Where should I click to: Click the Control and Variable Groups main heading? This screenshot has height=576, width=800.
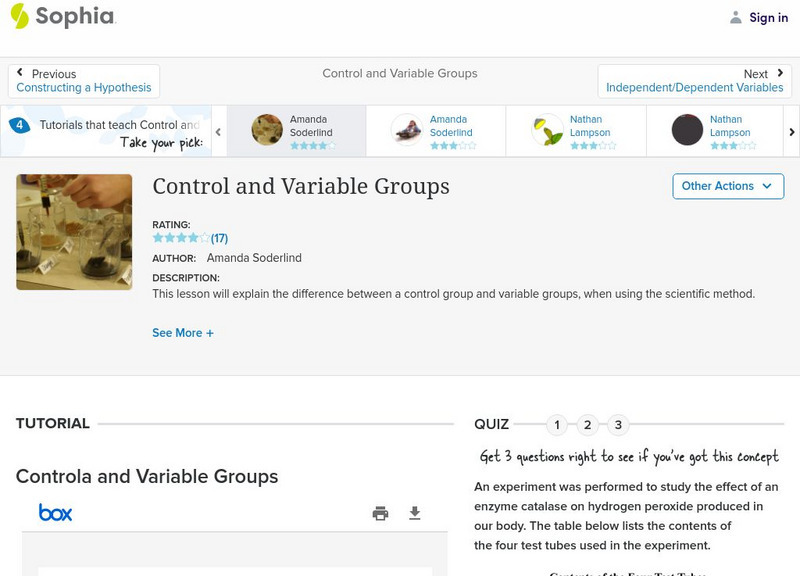pos(301,186)
